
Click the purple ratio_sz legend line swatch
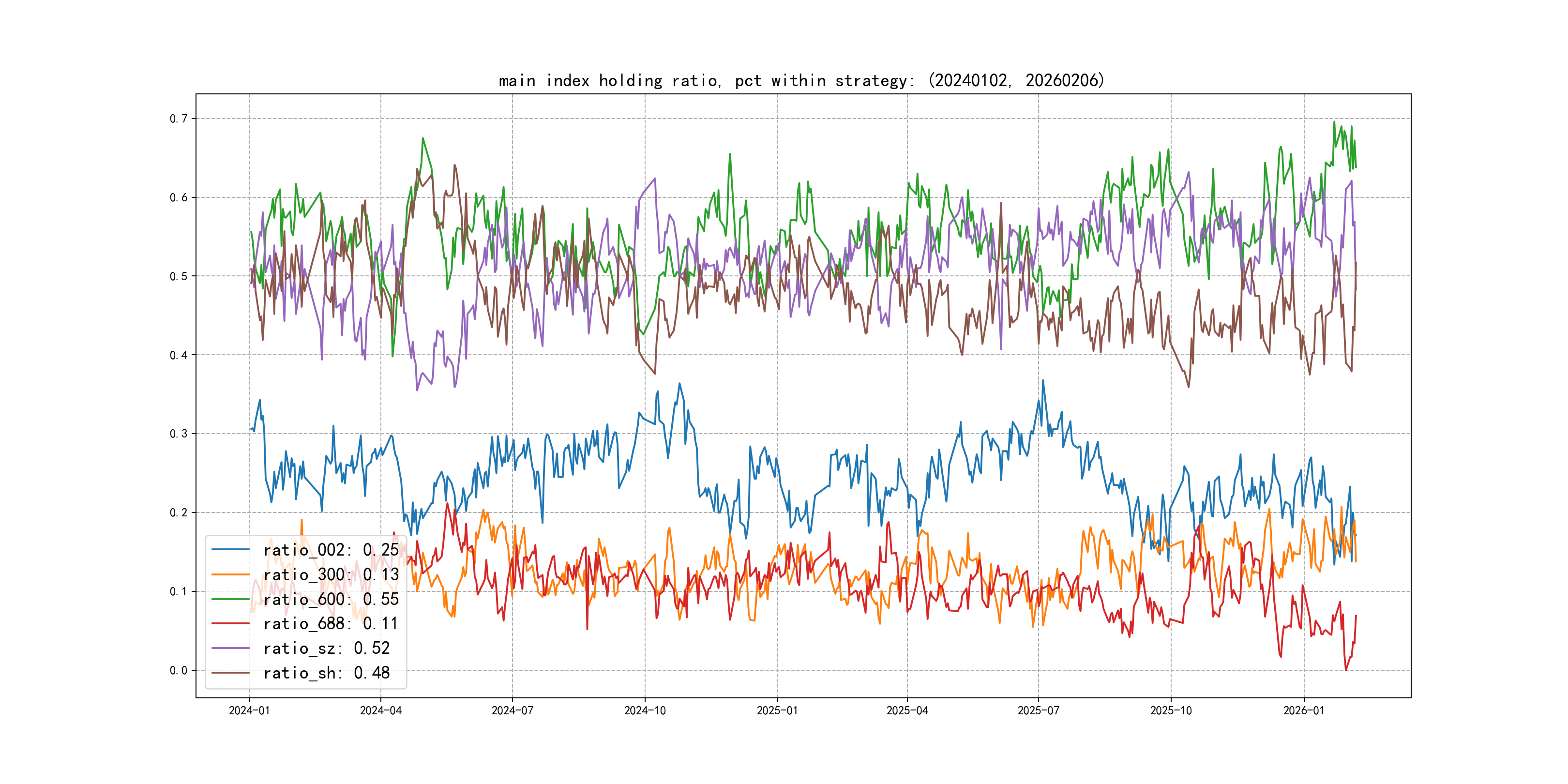(231, 648)
